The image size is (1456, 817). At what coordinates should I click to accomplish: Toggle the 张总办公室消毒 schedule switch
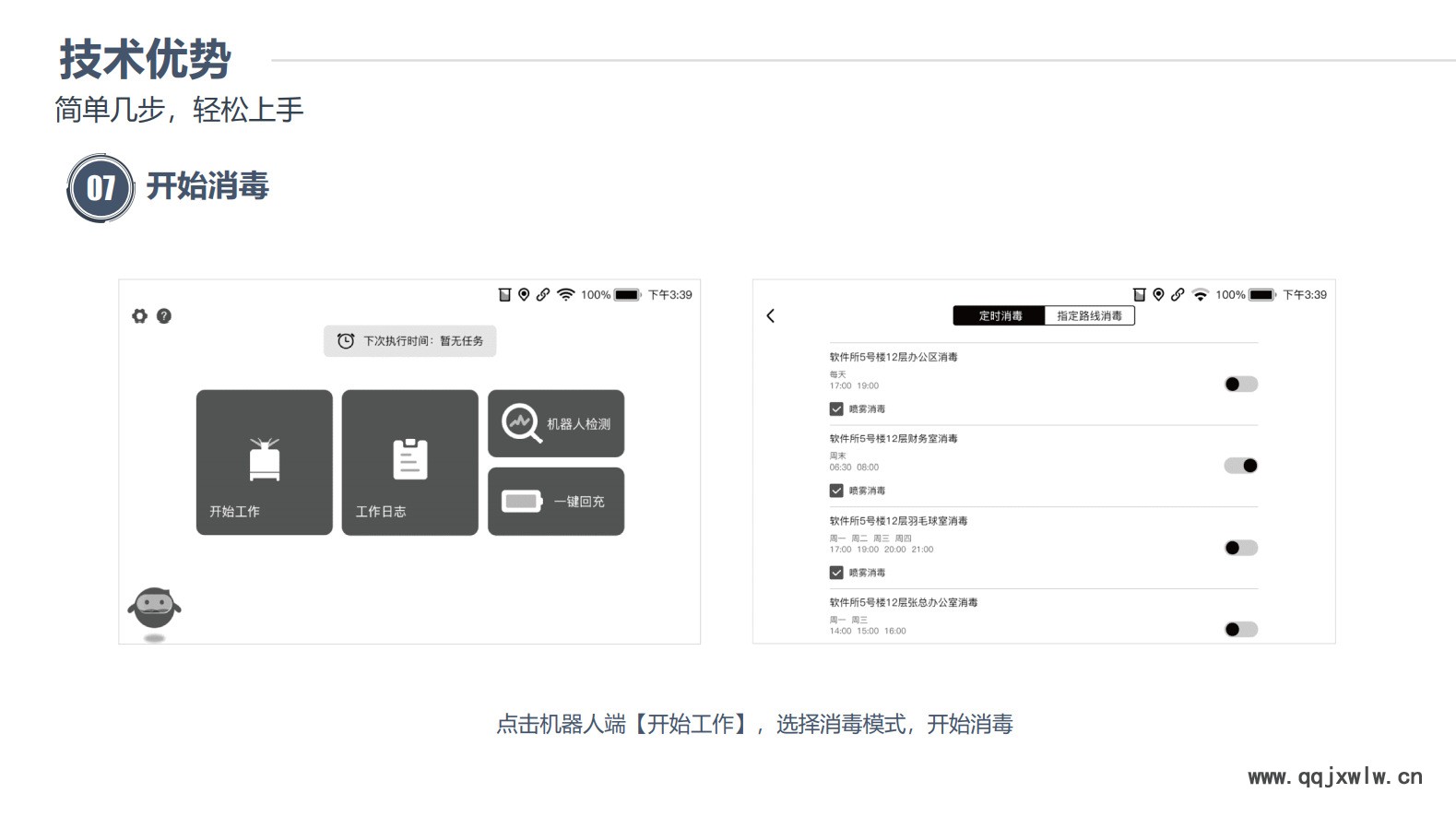[x=1240, y=630]
